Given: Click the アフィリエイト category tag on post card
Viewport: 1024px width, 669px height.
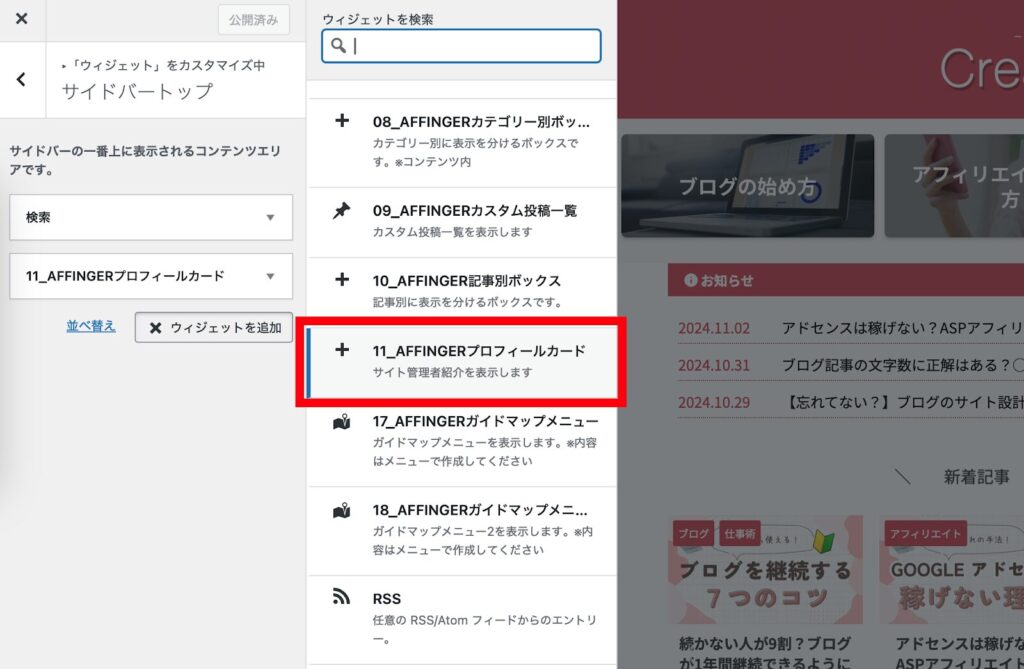Looking at the screenshot, I should pos(925,534).
